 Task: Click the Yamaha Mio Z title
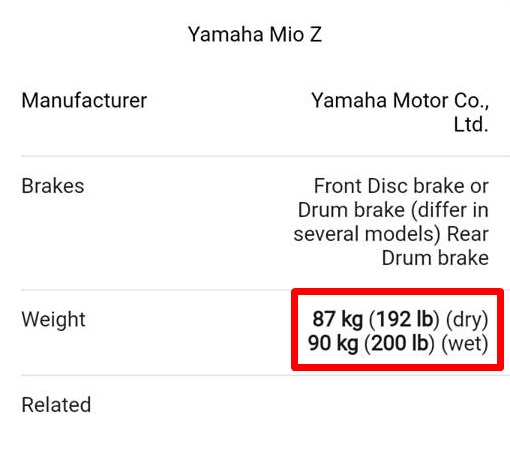[x=255, y=34]
